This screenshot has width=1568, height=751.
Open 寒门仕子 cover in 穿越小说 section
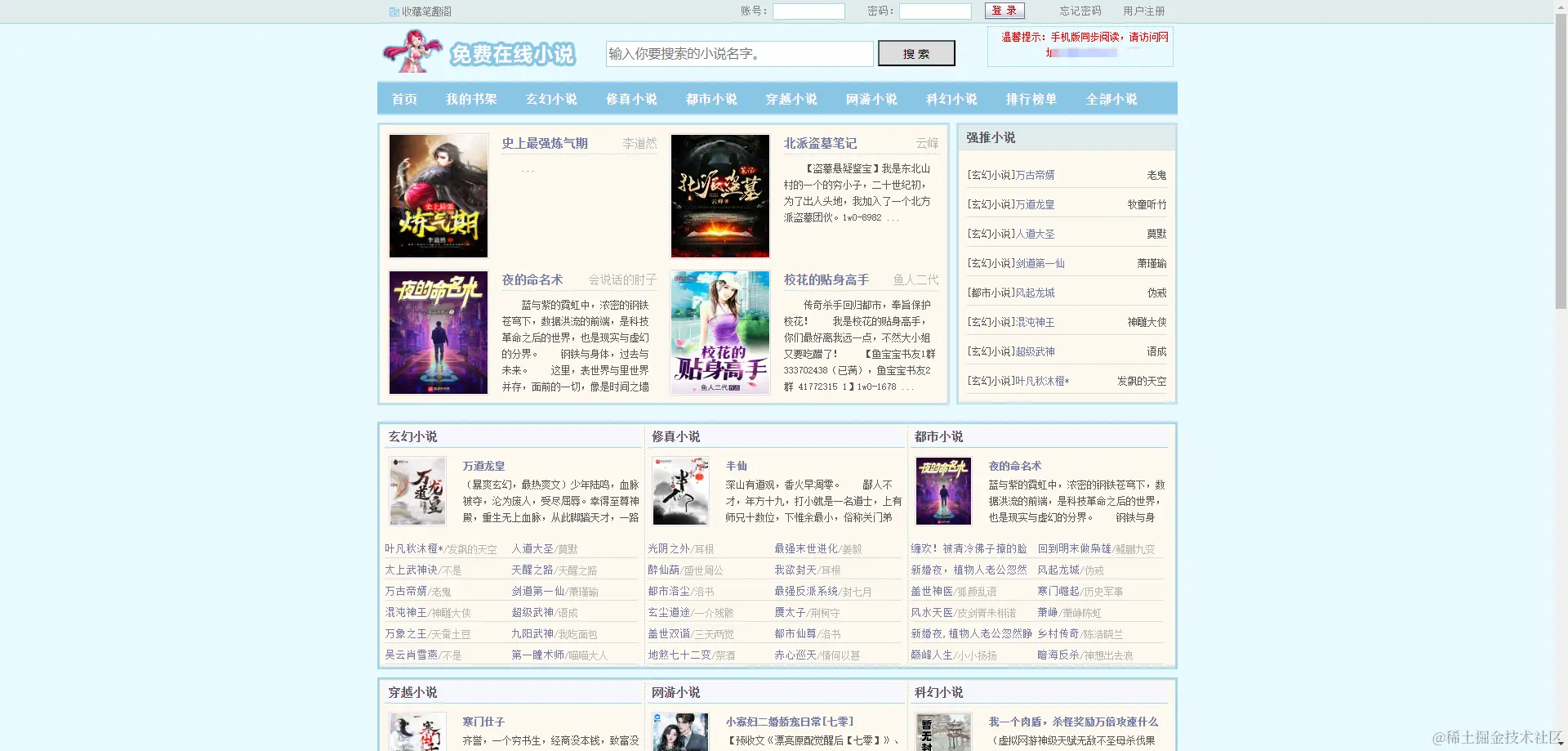[417, 732]
